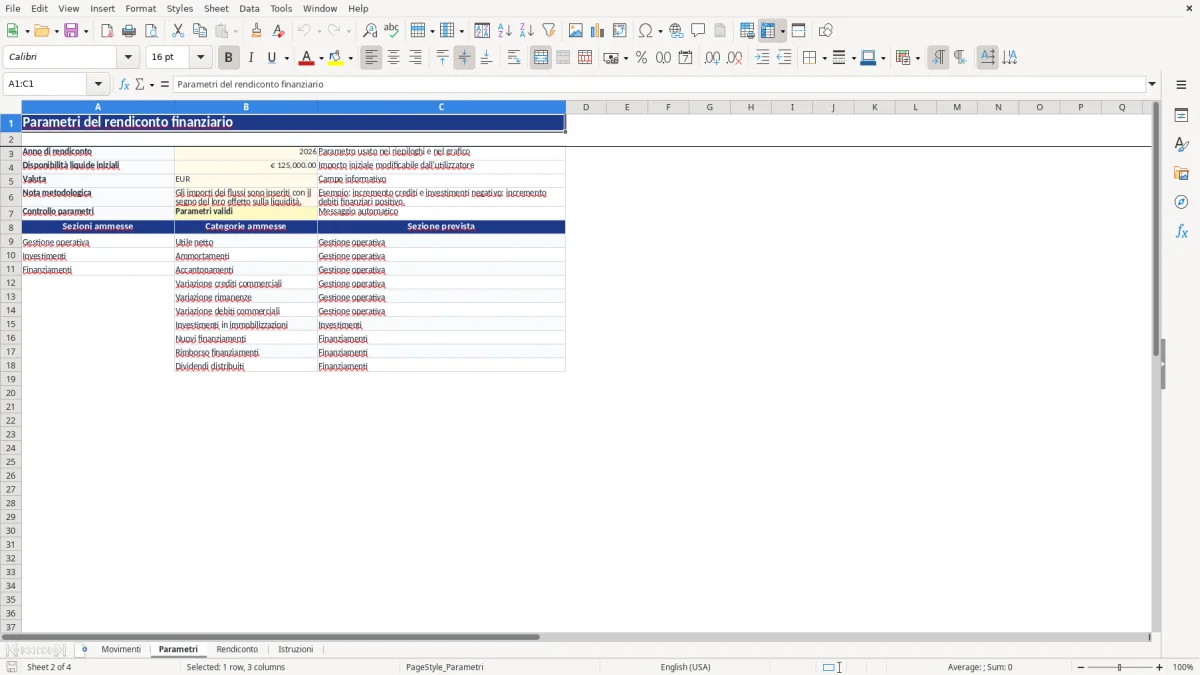Define the print area
The height and width of the screenshot is (675, 1200).
click(x=747, y=31)
